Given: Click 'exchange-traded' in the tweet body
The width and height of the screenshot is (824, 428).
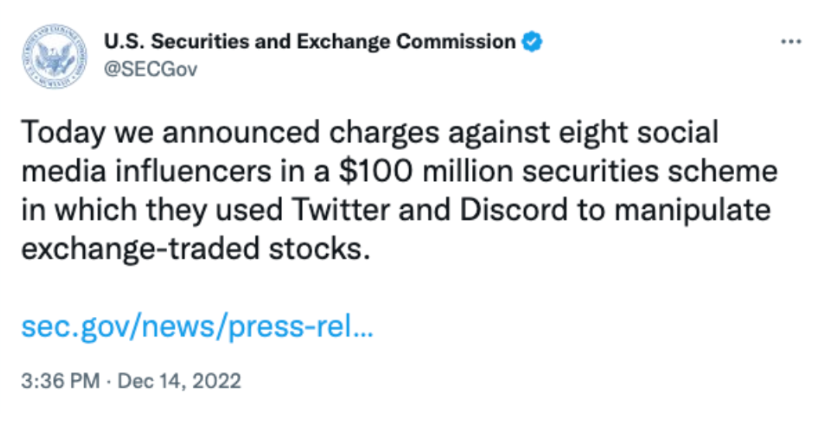Looking at the screenshot, I should coord(140,248).
